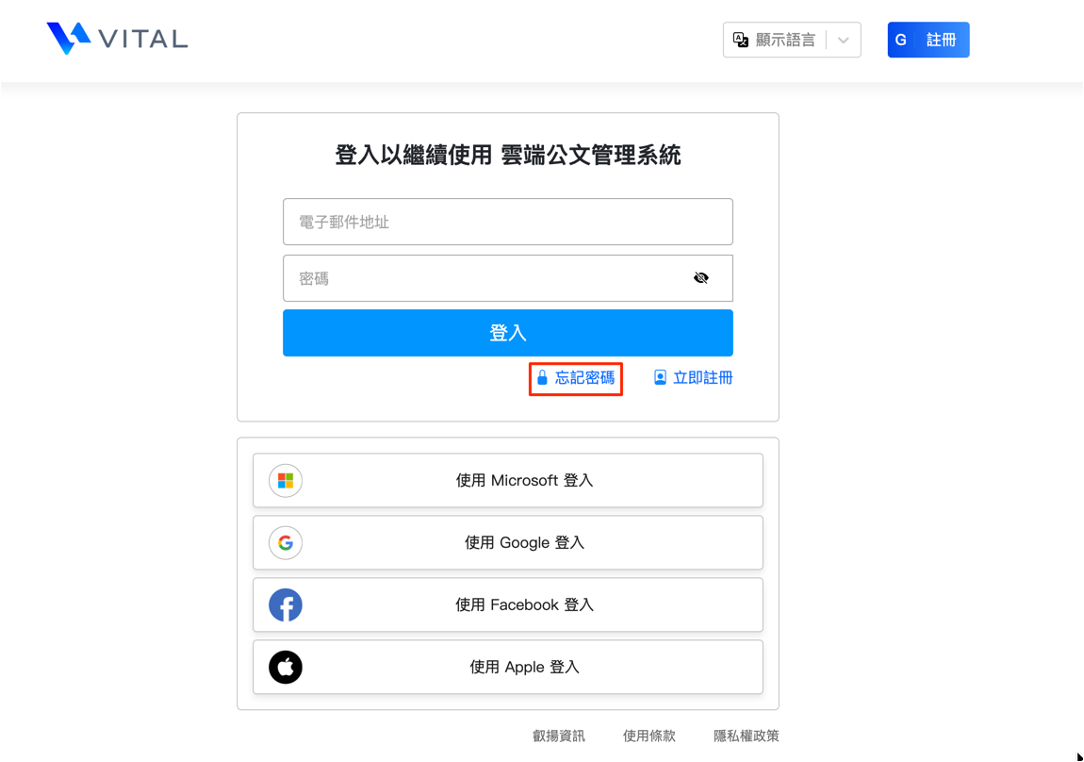This screenshot has height=762, width=1084.
Task: Click the VITAL logo
Action: point(117,38)
